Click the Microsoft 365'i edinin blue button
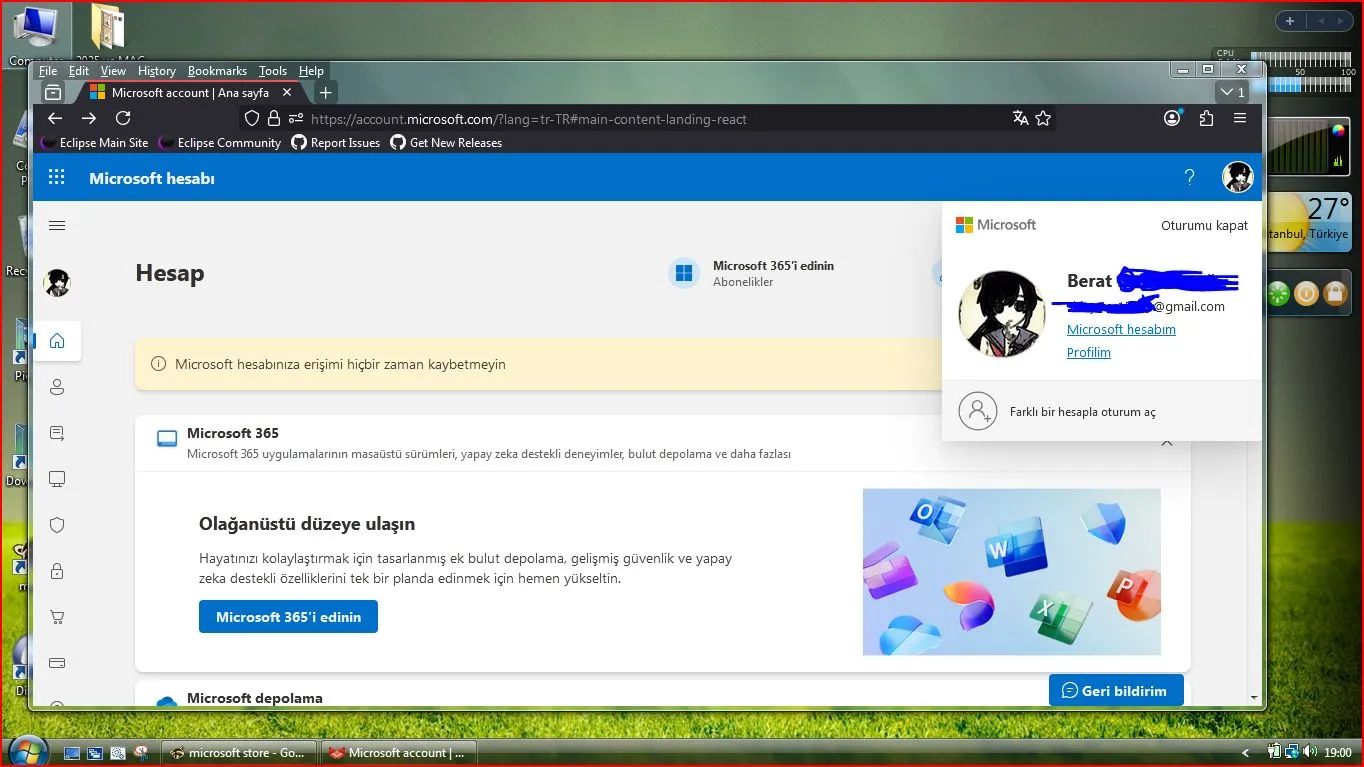Screen dimensions: 1364x767 [288, 617]
